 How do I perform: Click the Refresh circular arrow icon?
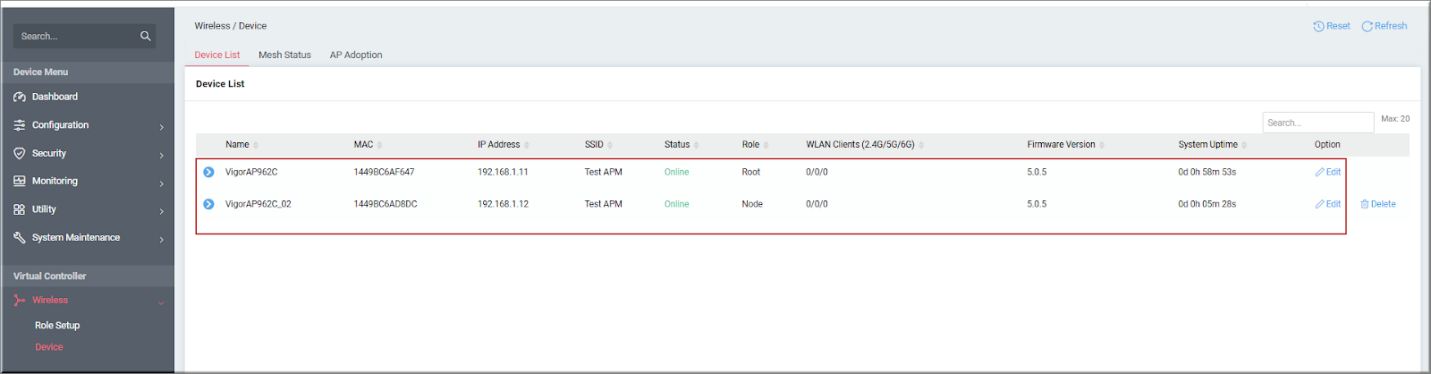(x=1367, y=26)
